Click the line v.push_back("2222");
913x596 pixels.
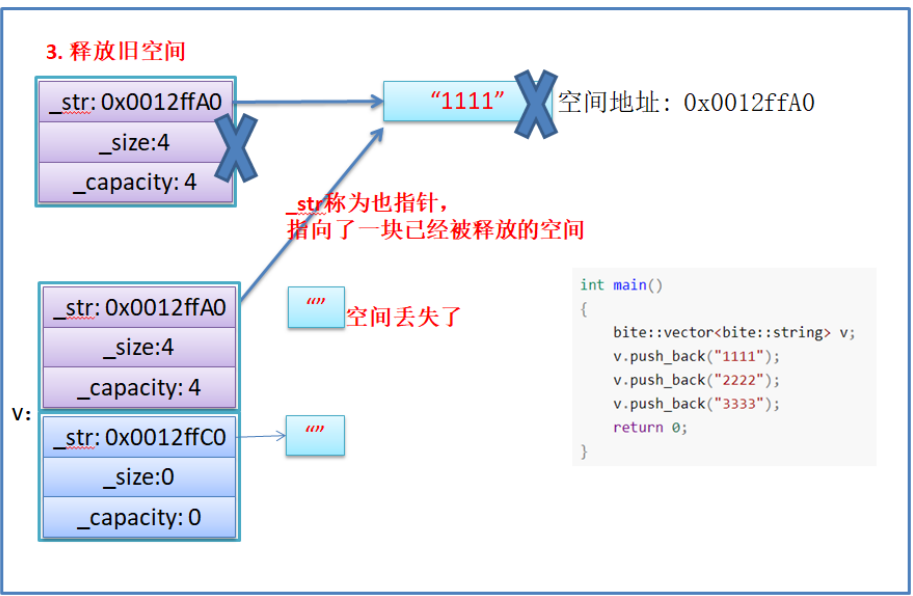pos(696,380)
